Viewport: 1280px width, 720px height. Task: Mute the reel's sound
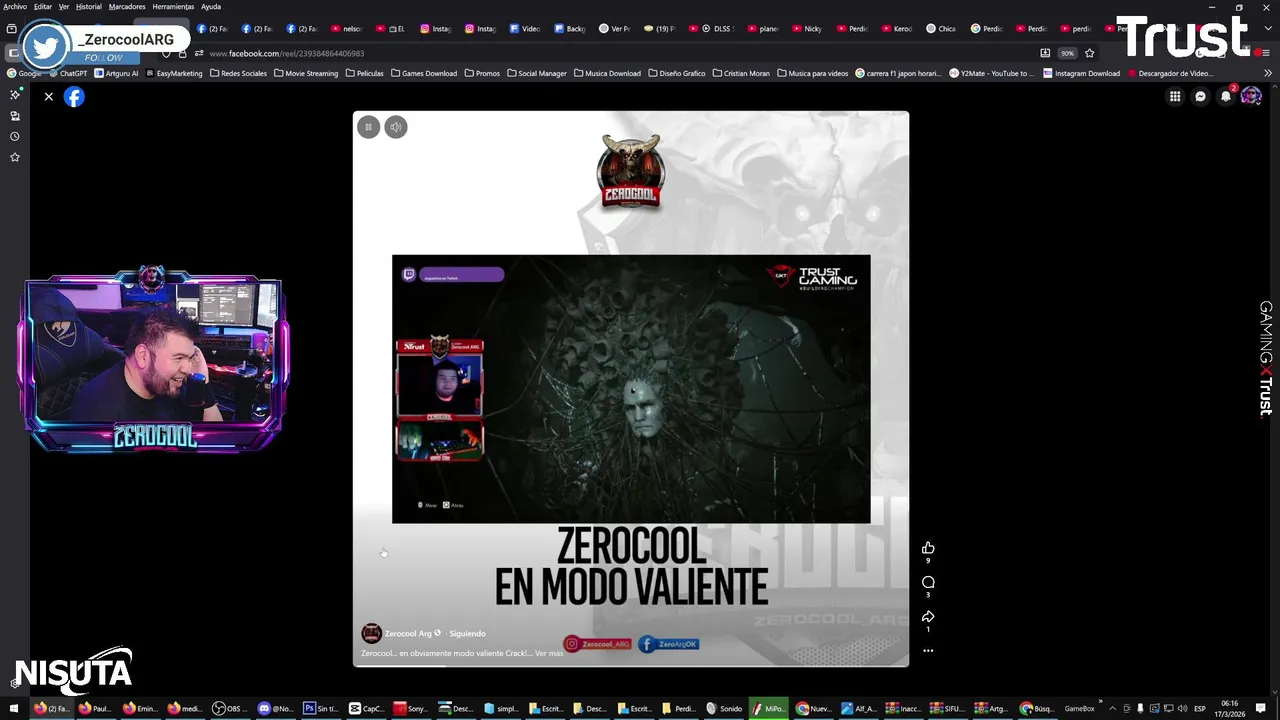396,127
